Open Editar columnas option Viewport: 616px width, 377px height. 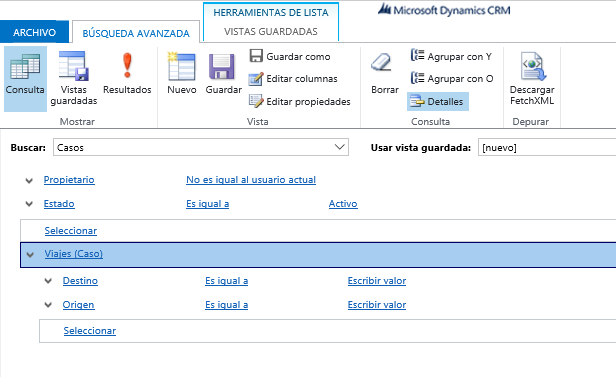[x=293, y=79]
